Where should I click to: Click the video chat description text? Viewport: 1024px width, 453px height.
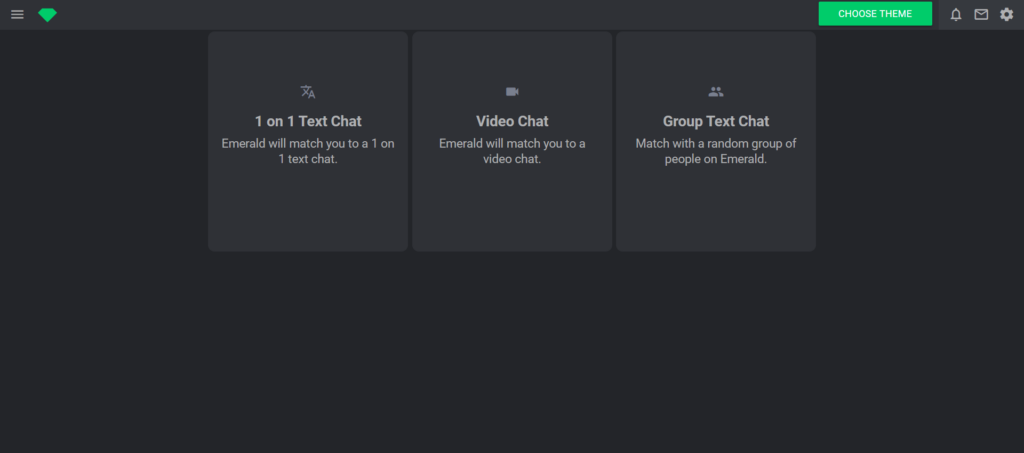(512, 151)
